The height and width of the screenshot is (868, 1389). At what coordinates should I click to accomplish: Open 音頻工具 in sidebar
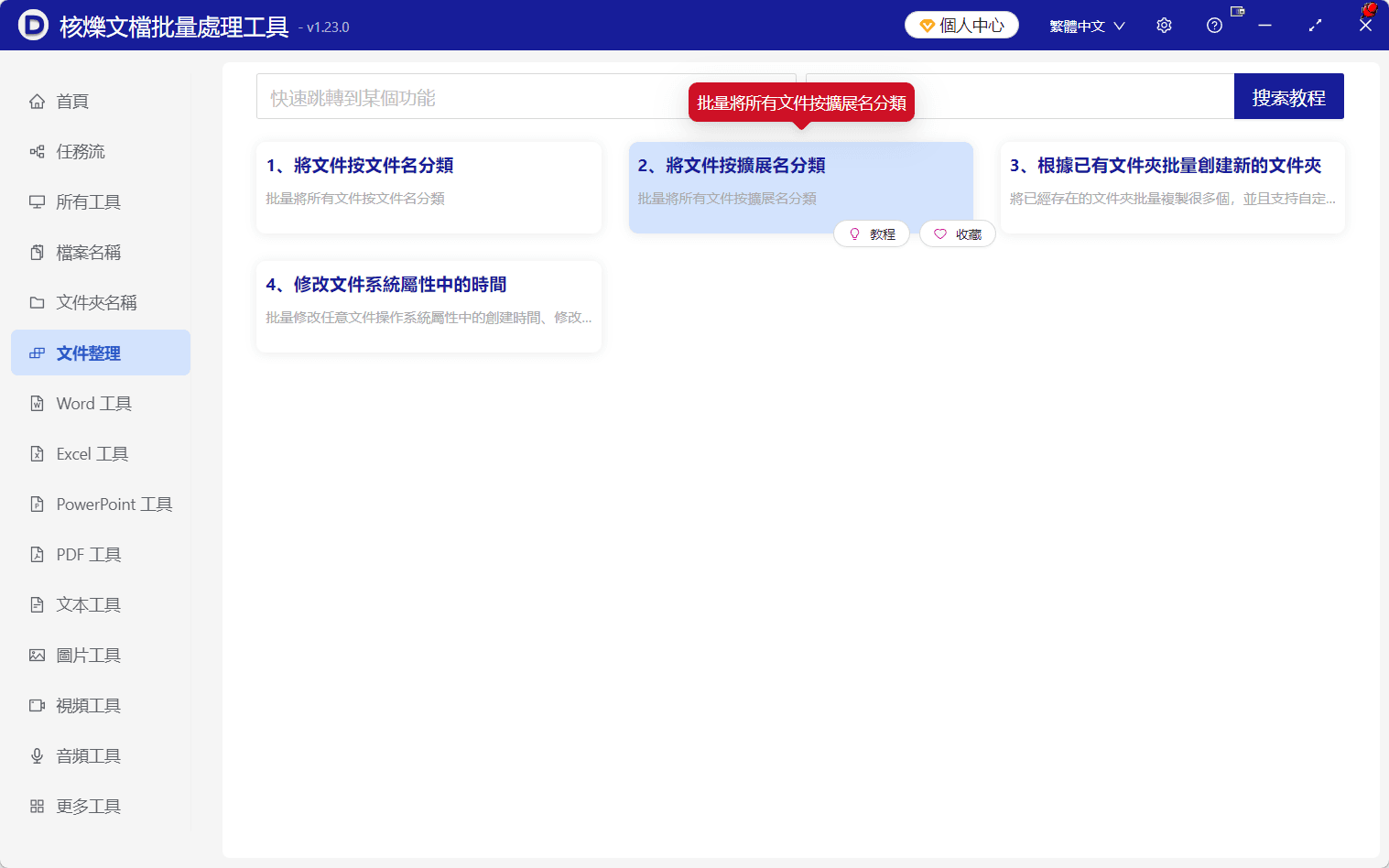[101, 756]
